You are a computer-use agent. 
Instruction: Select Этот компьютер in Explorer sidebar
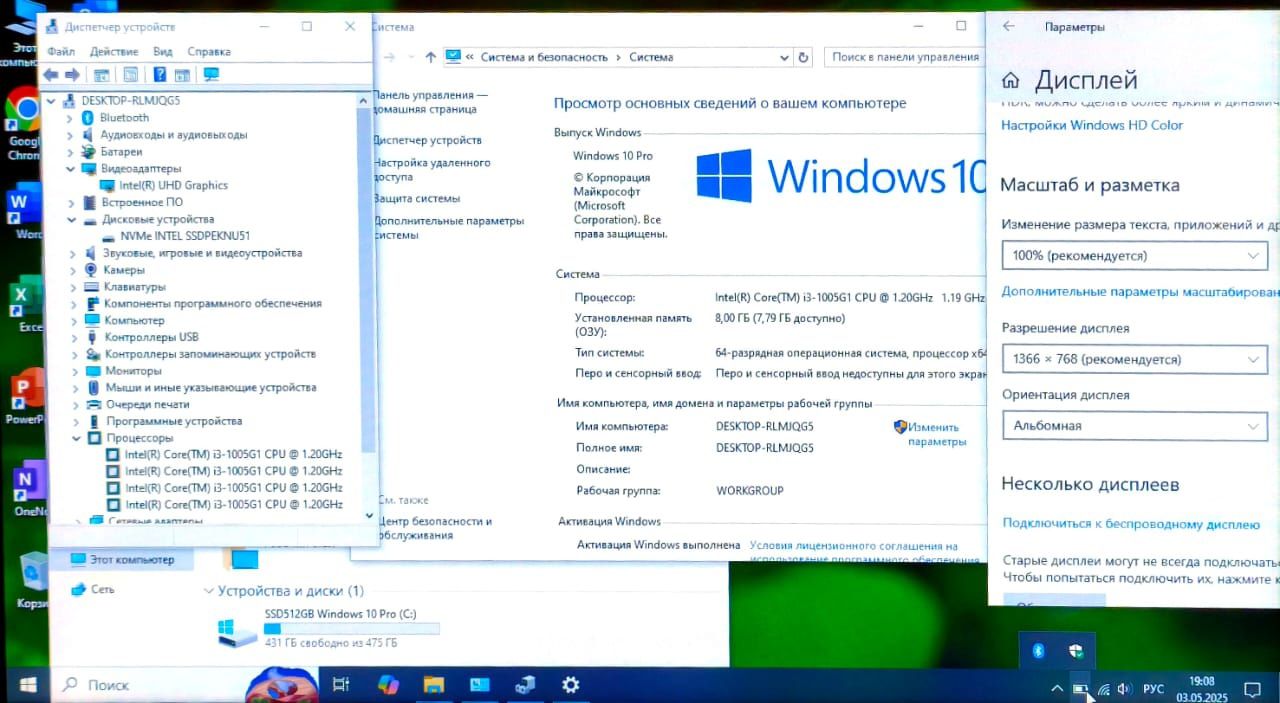122,560
